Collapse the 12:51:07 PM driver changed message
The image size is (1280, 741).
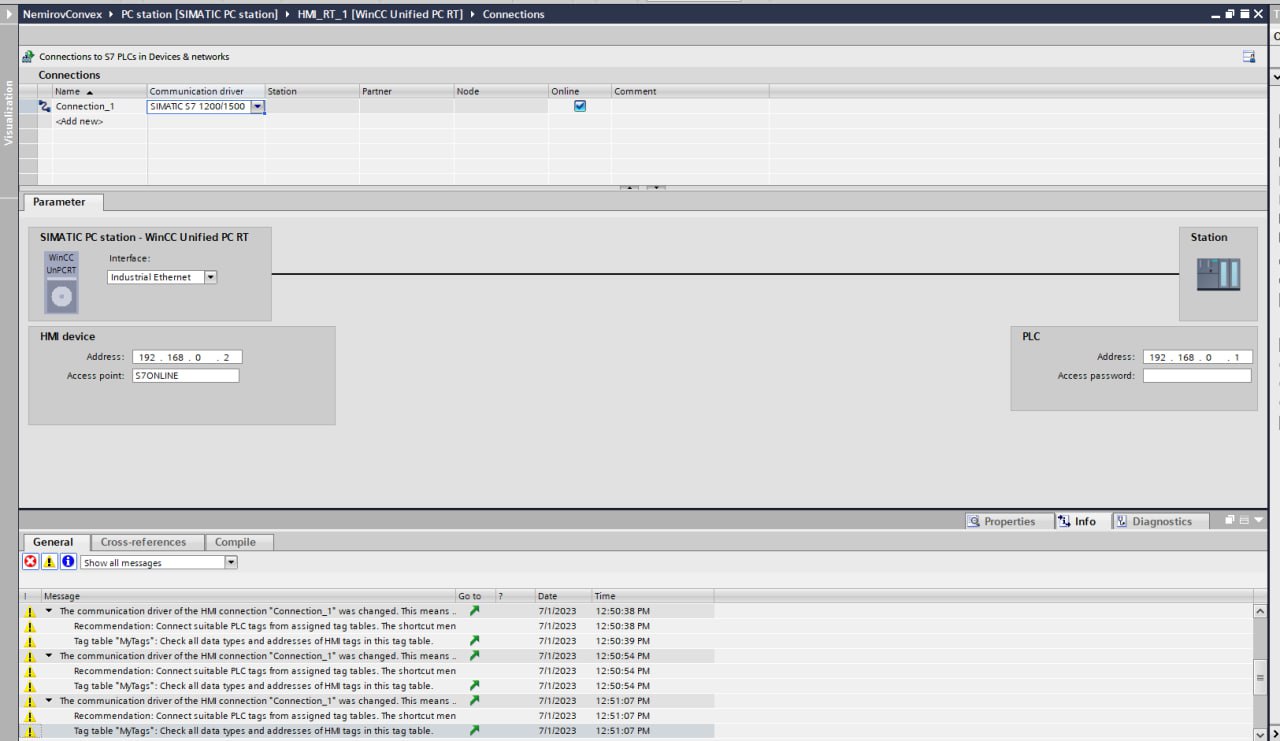pyautogui.click(x=49, y=701)
